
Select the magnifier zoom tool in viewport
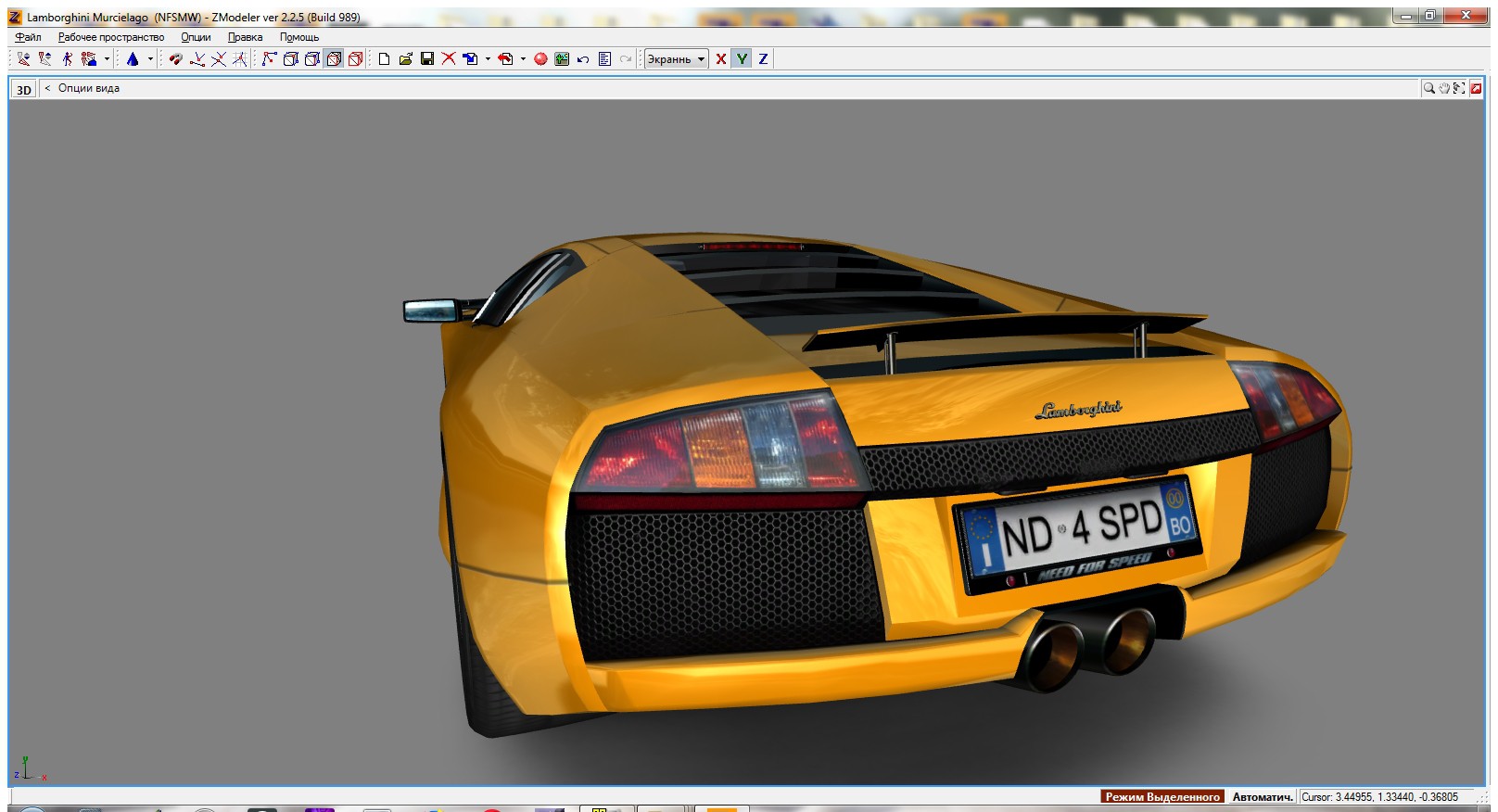(1429, 88)
